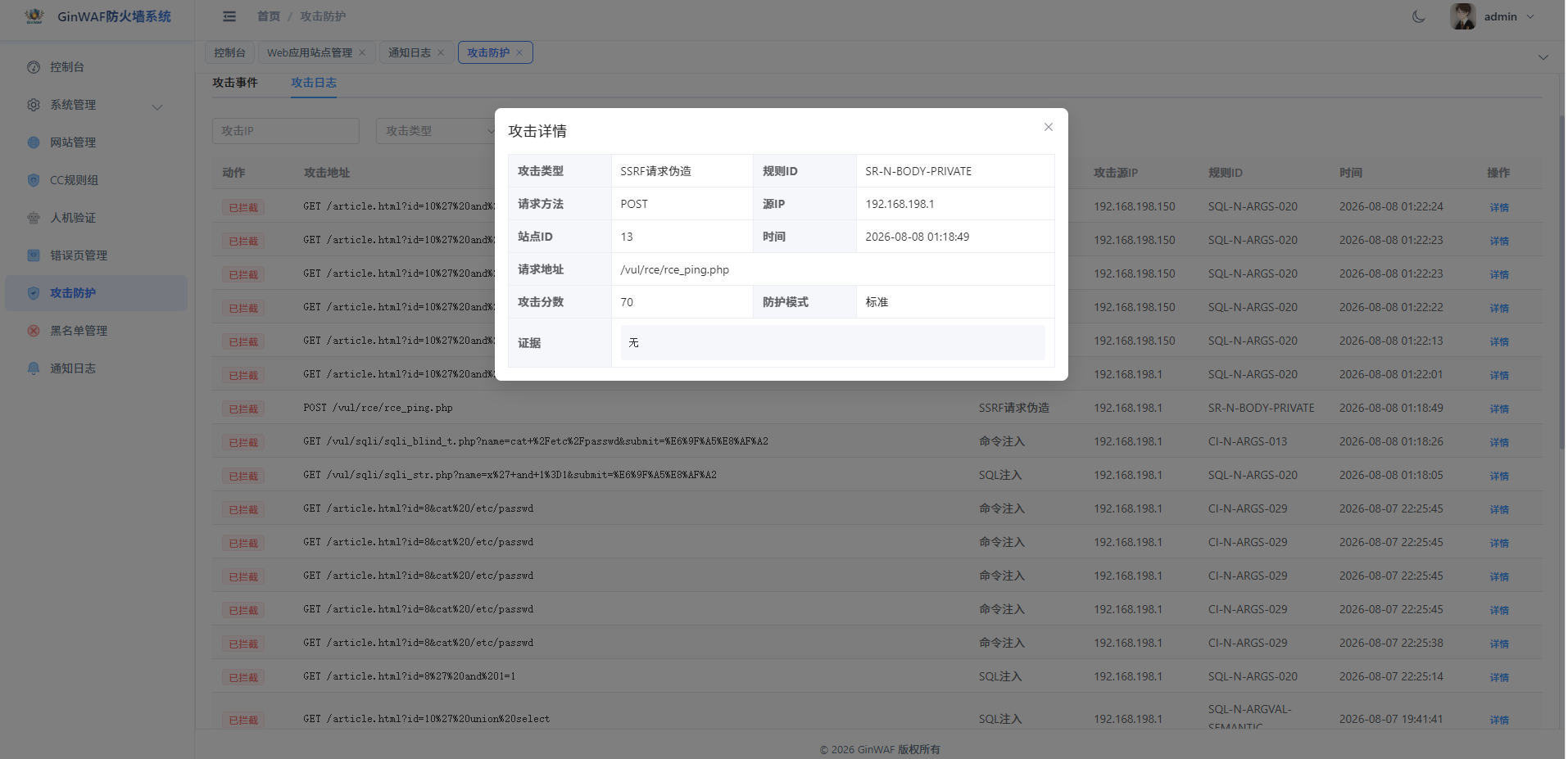This screenshot has height=759, width=1568.
Task: Click the 错误页管理 page icon
Action: (34, 255)
